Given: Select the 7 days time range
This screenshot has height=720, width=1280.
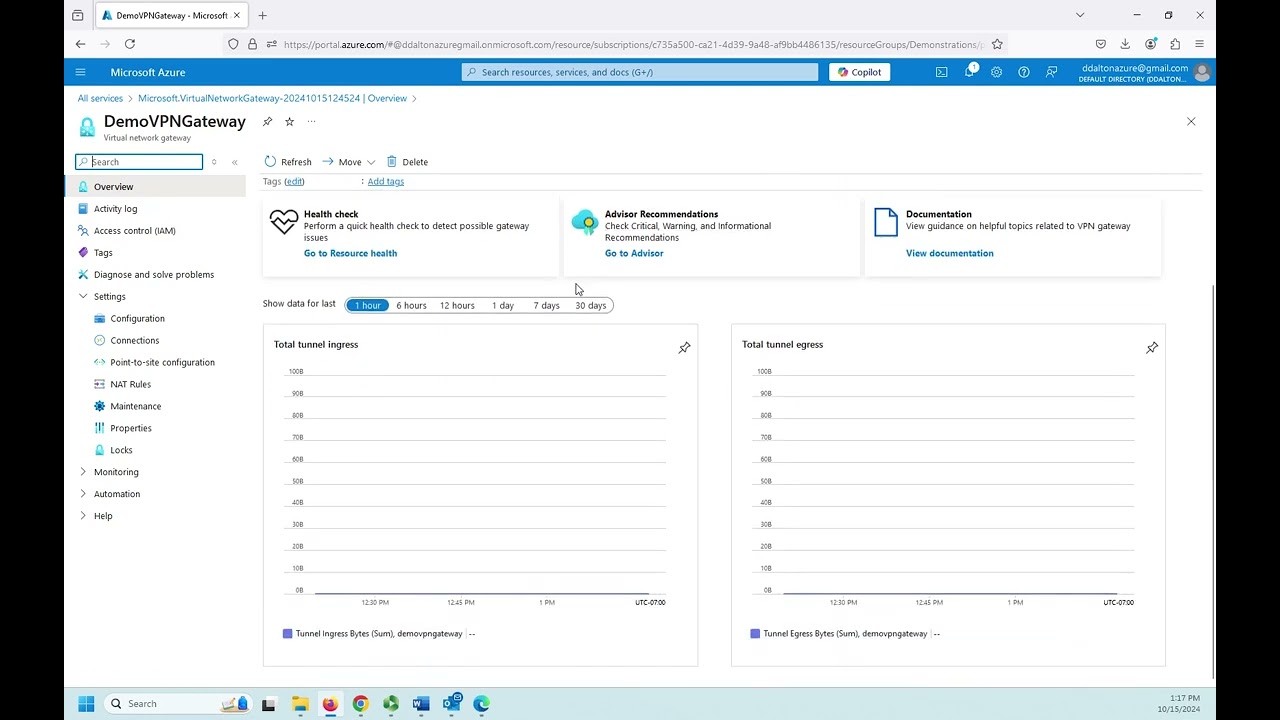Looking at the screenshot, I should (x=546, y=305).
